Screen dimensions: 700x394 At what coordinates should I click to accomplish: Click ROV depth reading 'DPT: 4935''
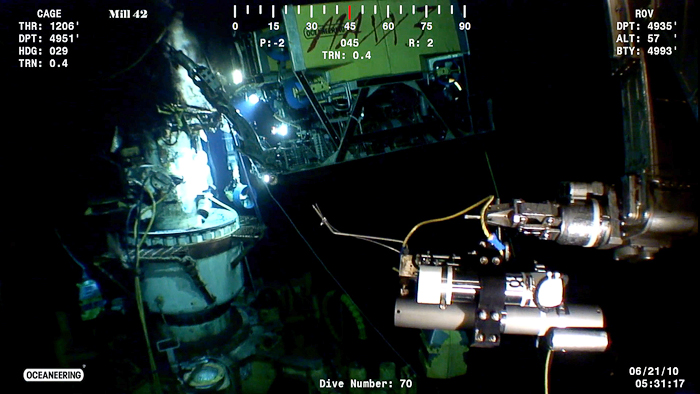point(647,26)
